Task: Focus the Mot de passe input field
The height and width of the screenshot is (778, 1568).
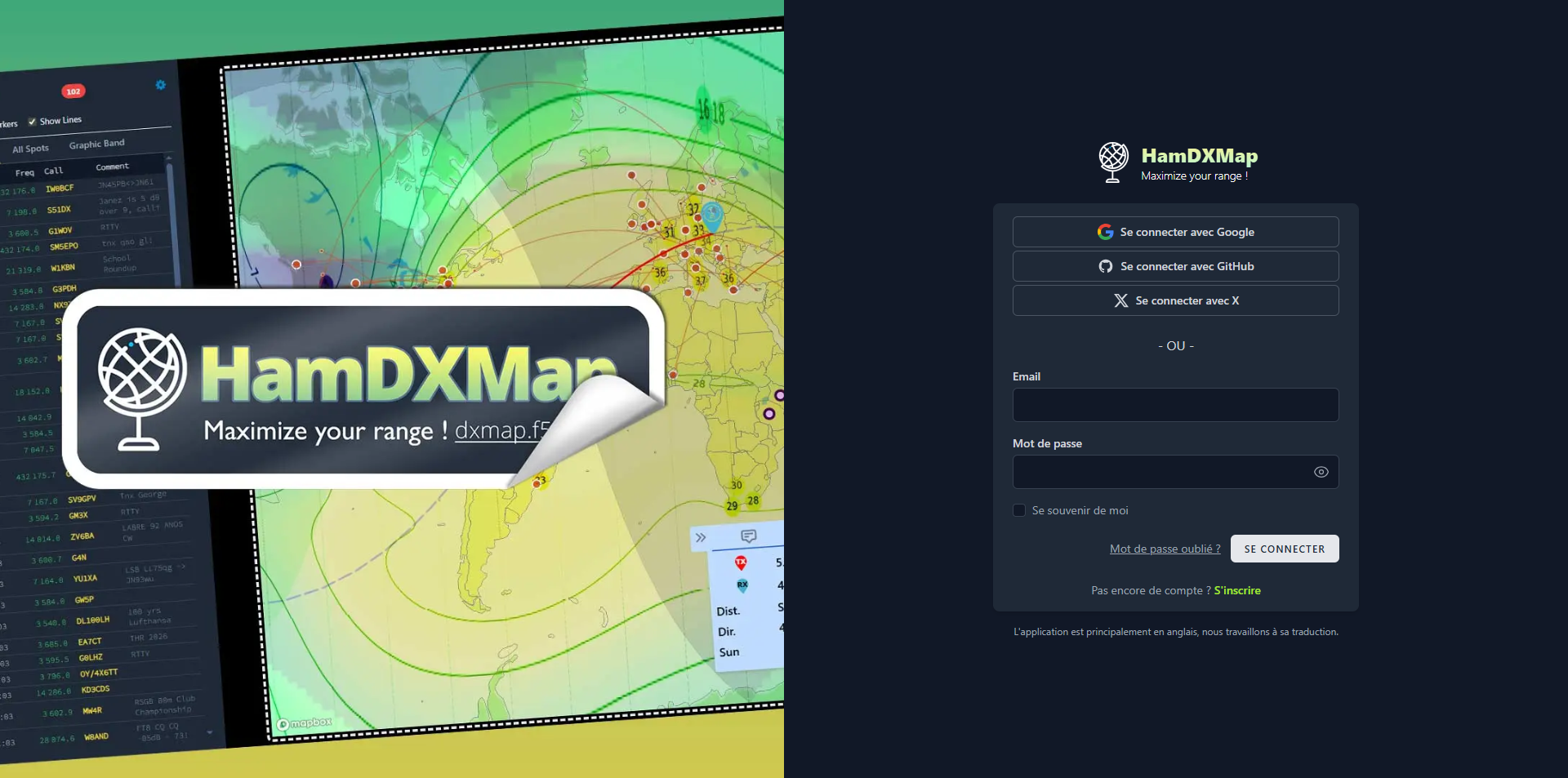Action: [1176, 472]
